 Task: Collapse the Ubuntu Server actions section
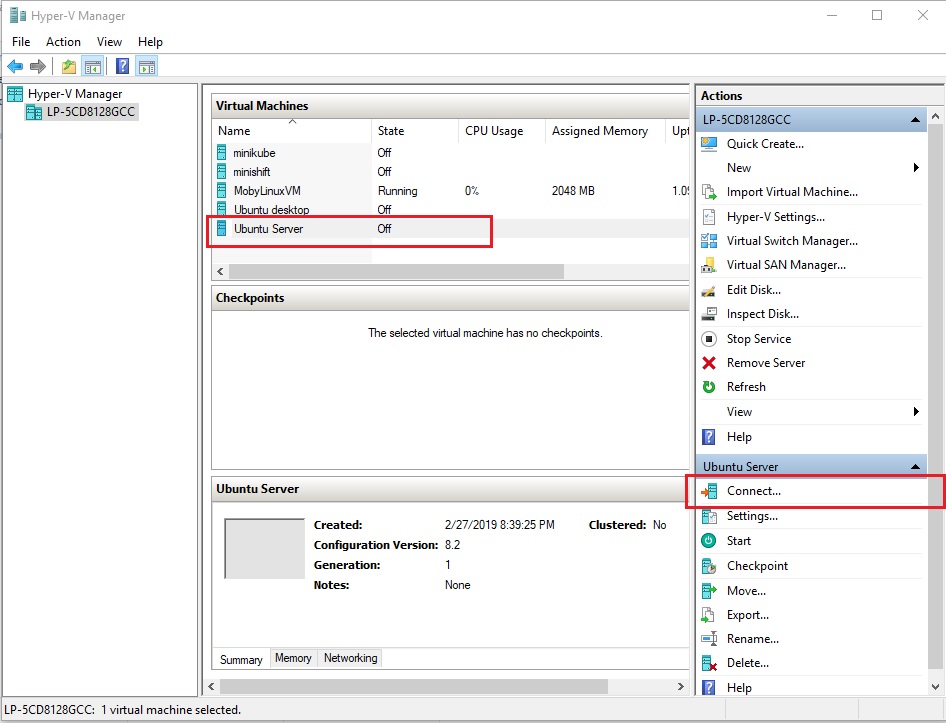[x=915, y=467]
